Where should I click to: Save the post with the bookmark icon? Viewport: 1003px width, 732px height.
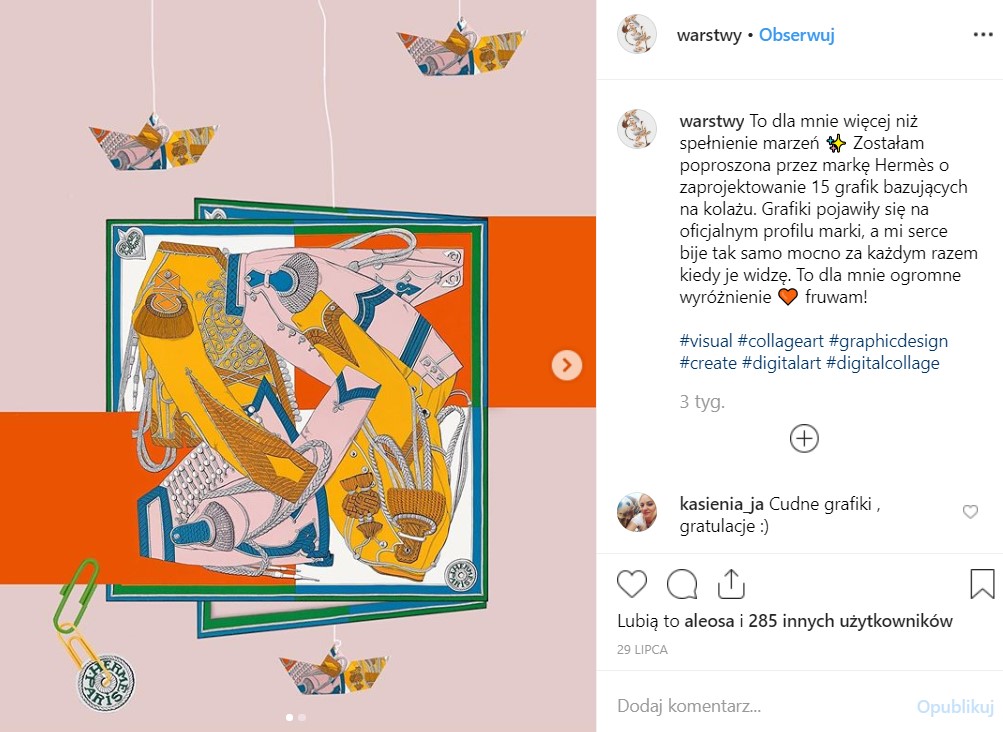click(982, 584)
